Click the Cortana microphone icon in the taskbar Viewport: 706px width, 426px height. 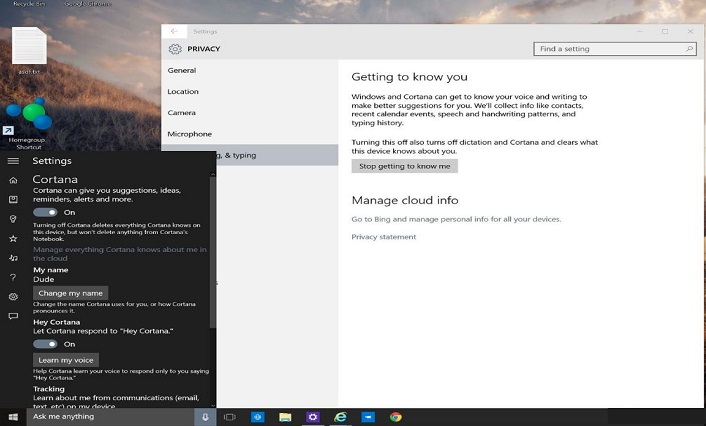(x=205, y=417)
